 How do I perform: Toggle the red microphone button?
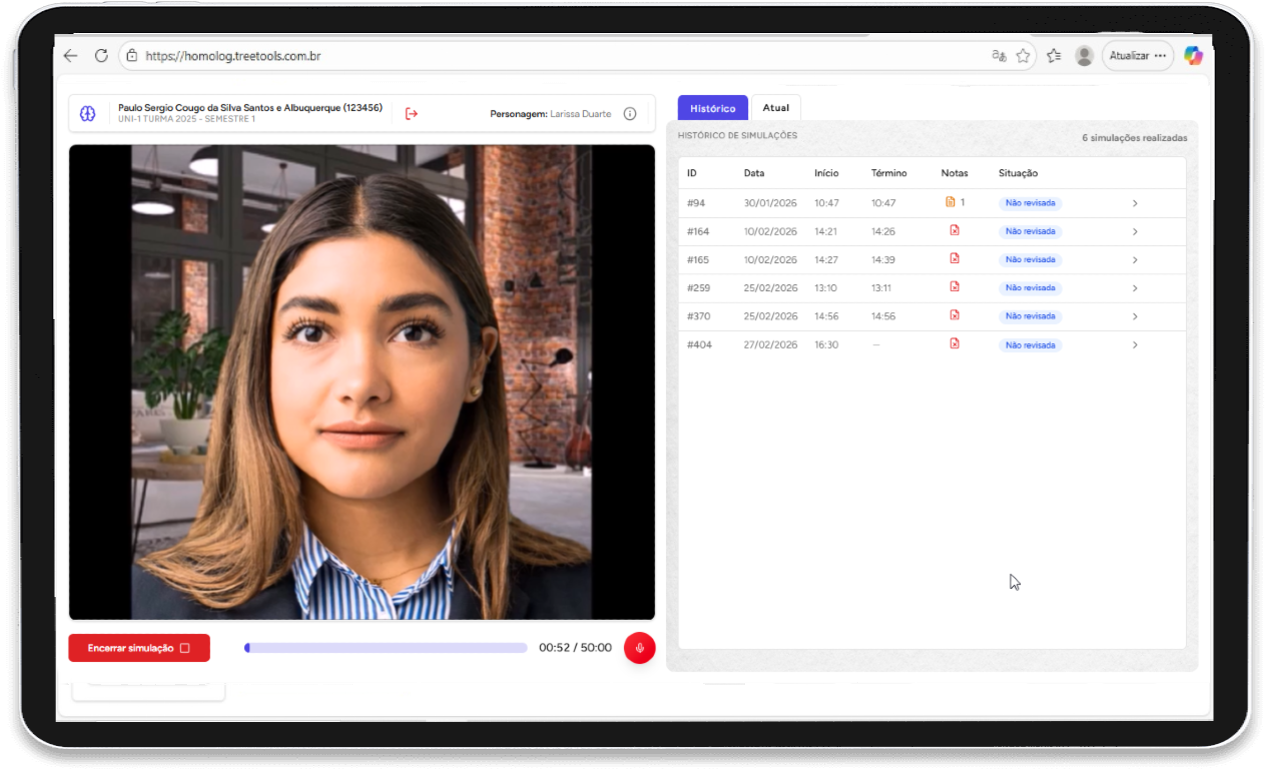(639, 648)
